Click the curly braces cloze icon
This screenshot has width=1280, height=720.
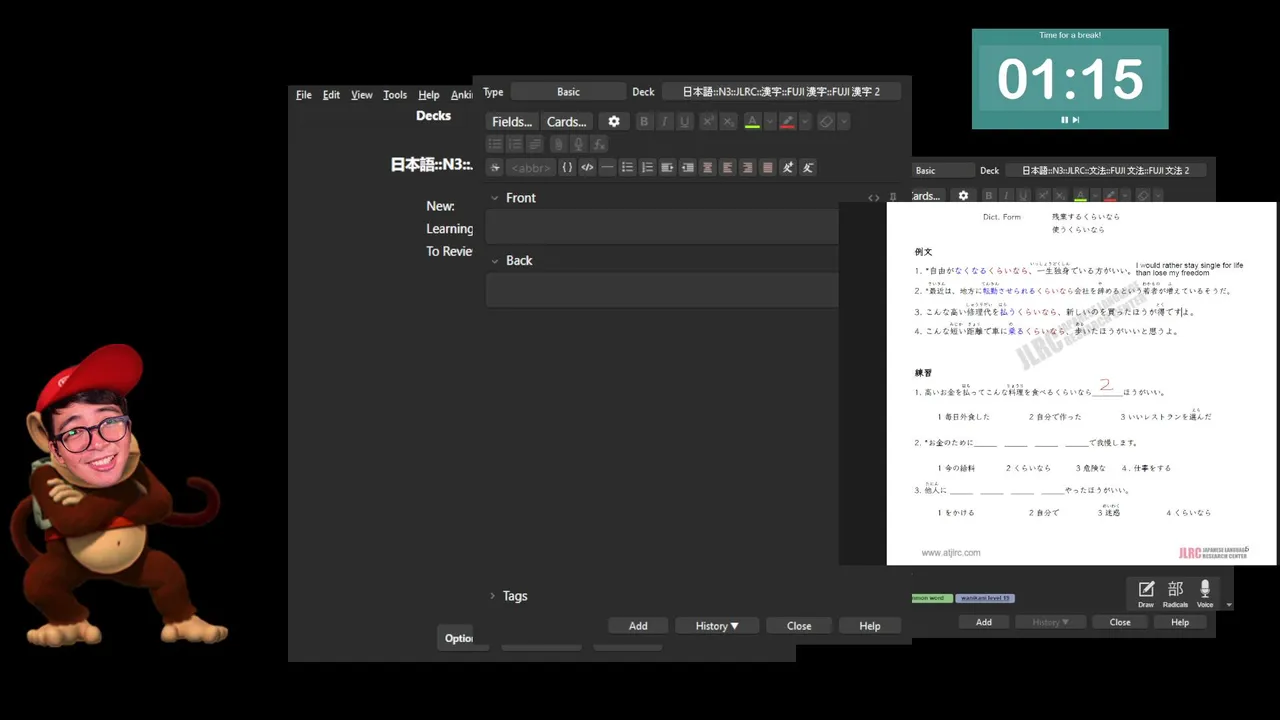pyautogui.click(x=567, y=167)
